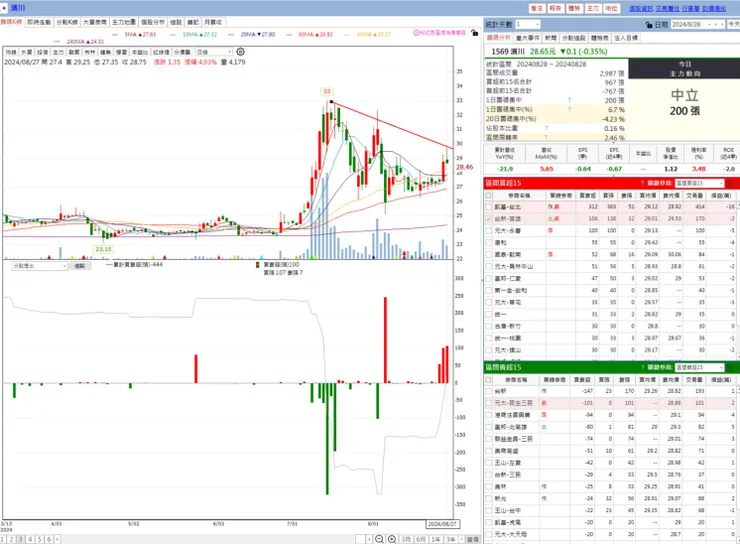The width and height of the screenshot is (740, 544).
Task: Open 關聯券商 dropdown in 區間賣超15 header
Action: (x=700, y=367)
